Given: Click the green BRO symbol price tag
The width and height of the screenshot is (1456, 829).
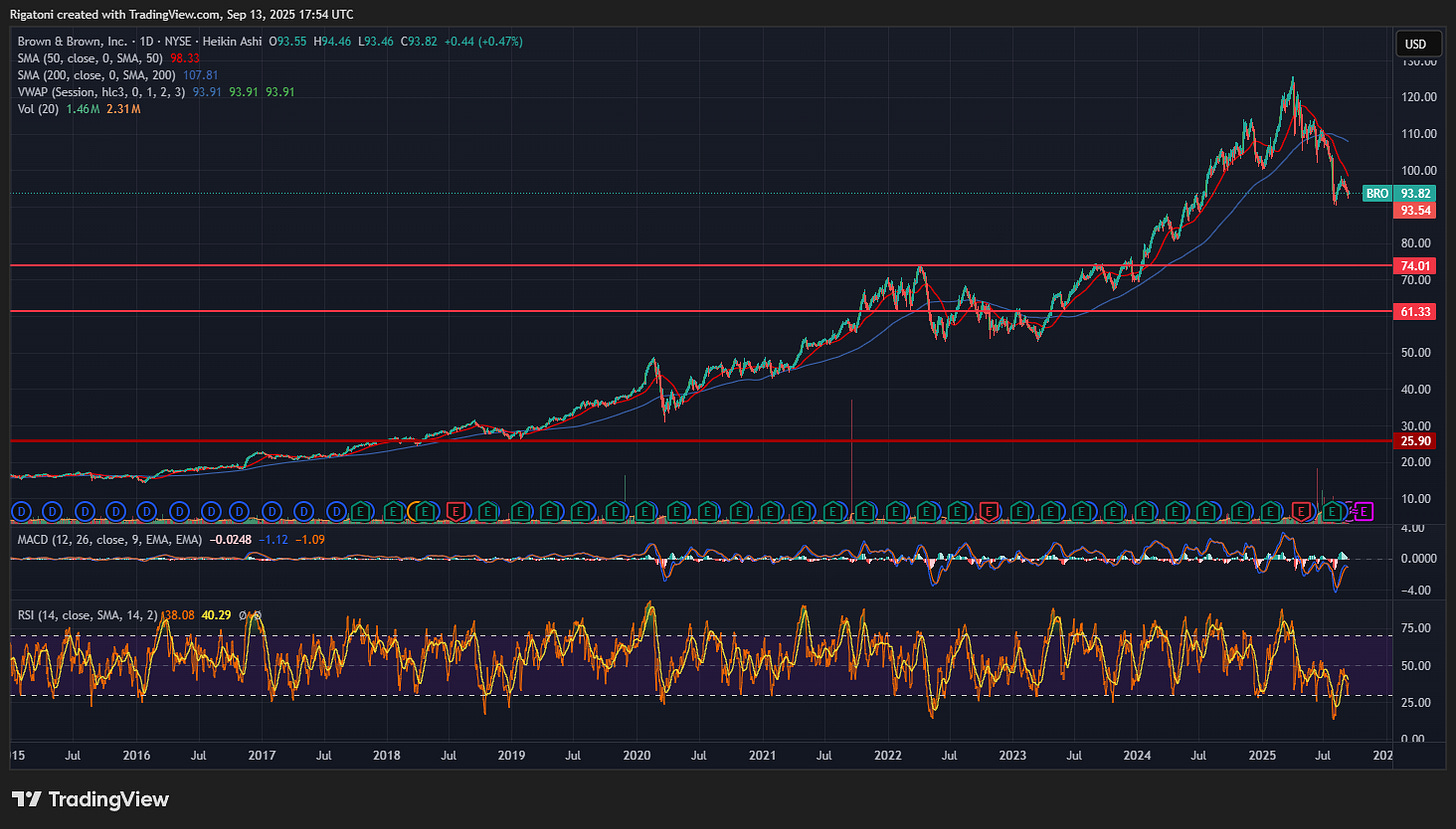Looking at the screenshot, I should [1377, 193].
